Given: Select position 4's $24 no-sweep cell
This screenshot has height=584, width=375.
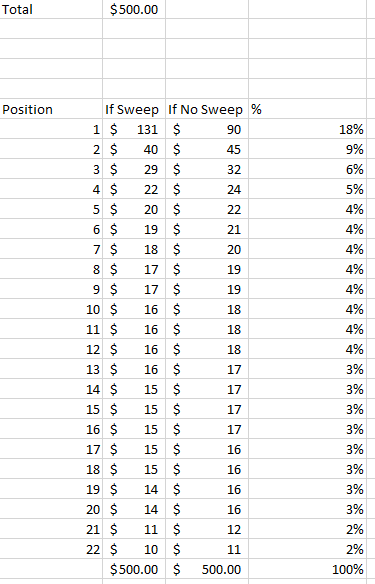Looking at the screenshot, I should click(x=207, y=189).
